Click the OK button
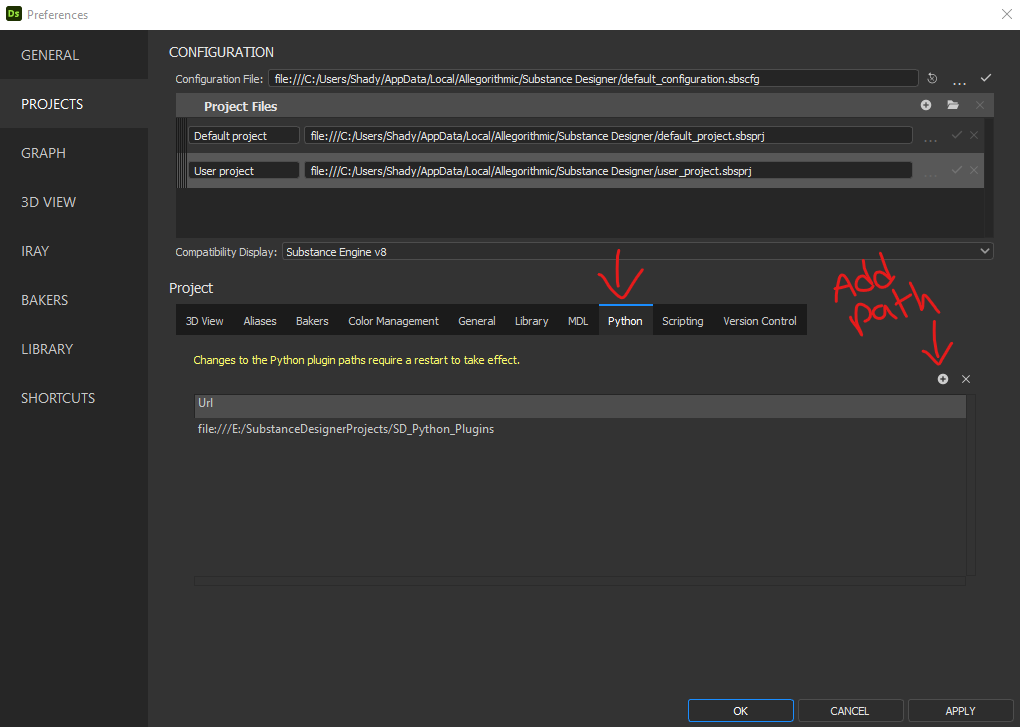The width and height of the screenshot is (1020, 727). [x=740, y=711]
